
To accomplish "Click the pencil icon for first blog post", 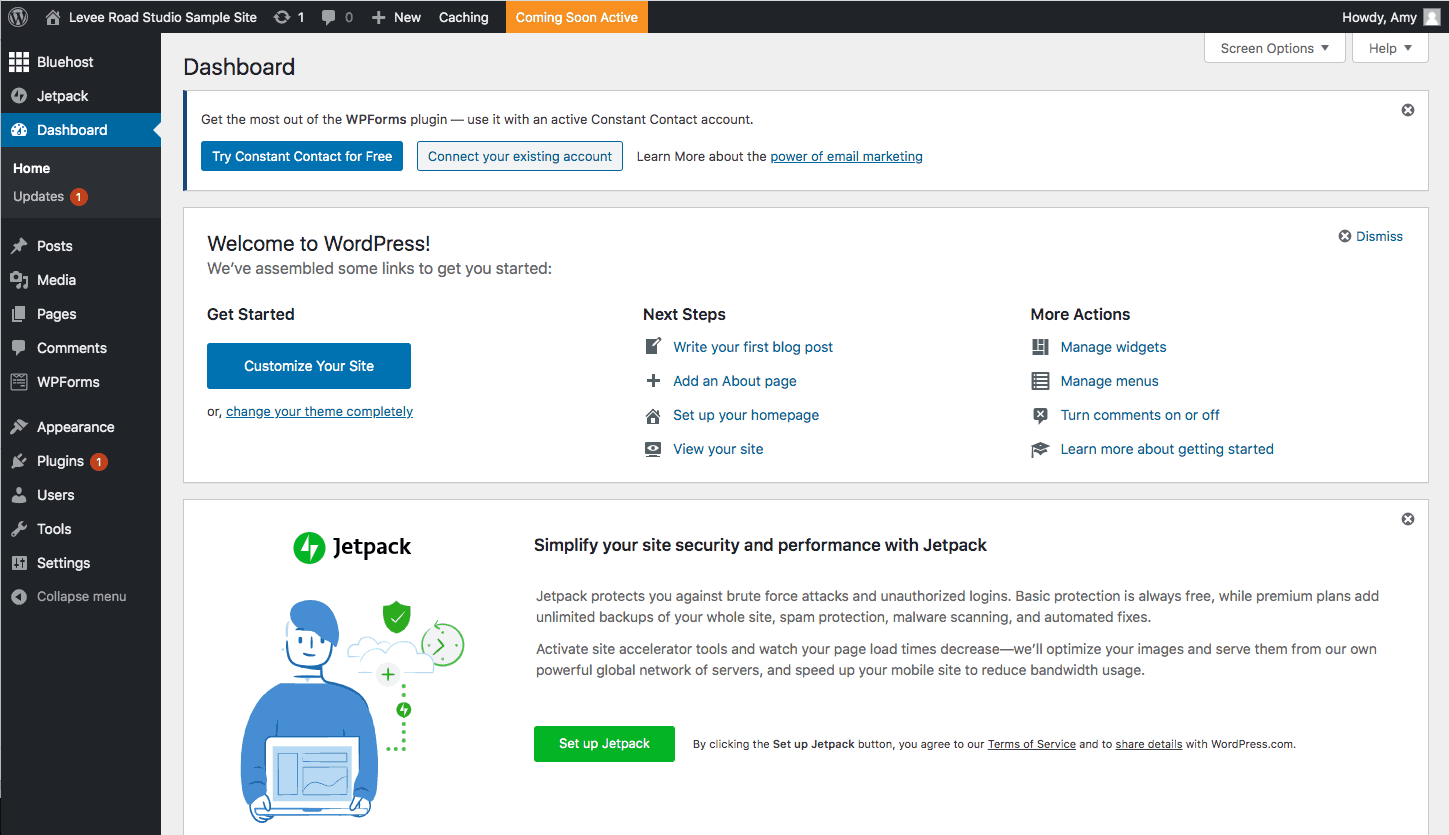I will coord(653,347).
